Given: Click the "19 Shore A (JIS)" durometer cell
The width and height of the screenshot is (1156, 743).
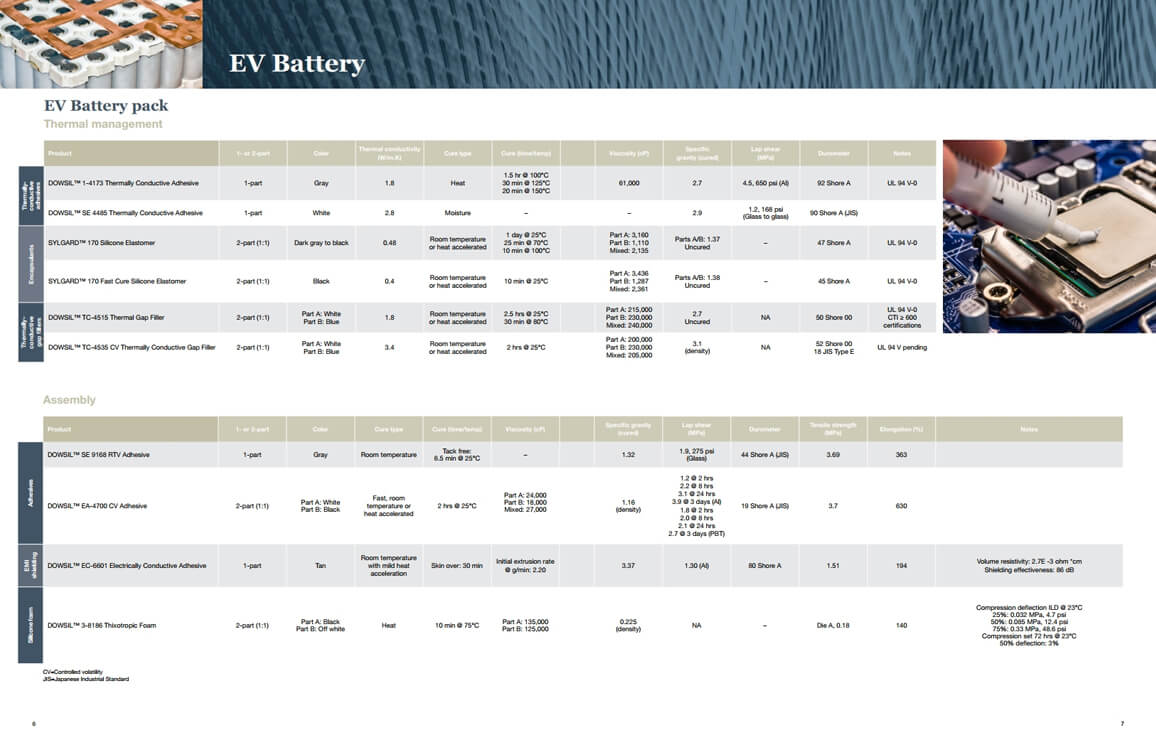Looking at the screenshot, I should pos(765,506).
